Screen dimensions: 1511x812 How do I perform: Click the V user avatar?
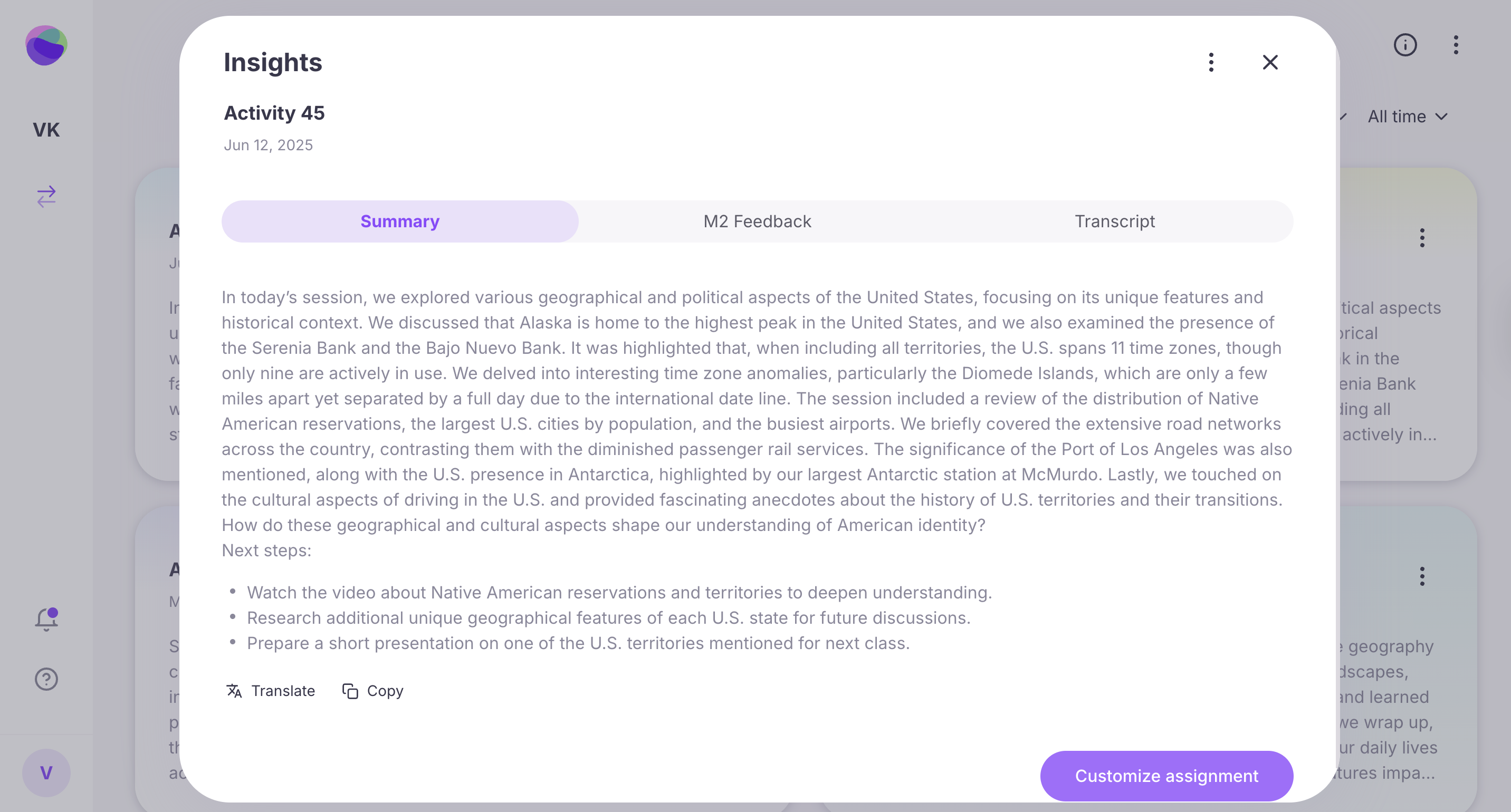pos(46,773)
